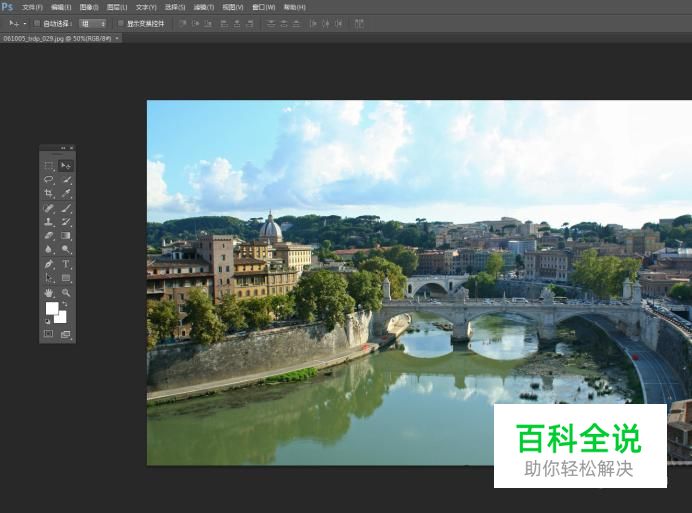Select the Blur tool

click(49, 249)
